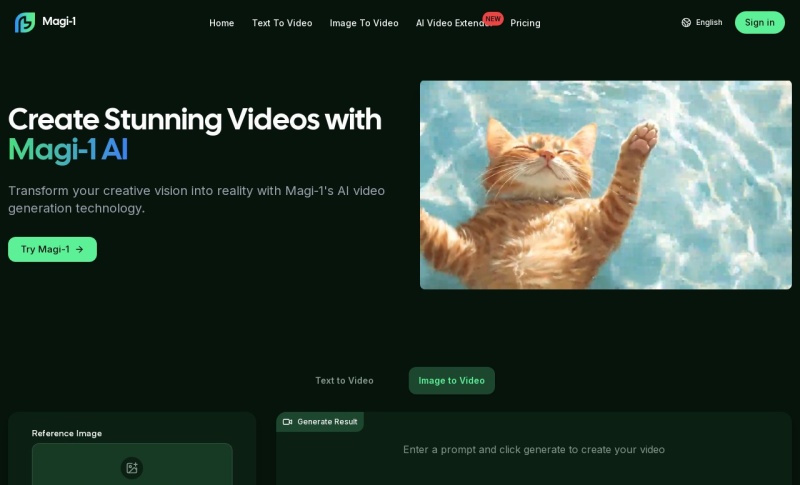
Task: Click the 'Transform your creative vision' description
Action: pyautogui.click(x=196, y=199)
